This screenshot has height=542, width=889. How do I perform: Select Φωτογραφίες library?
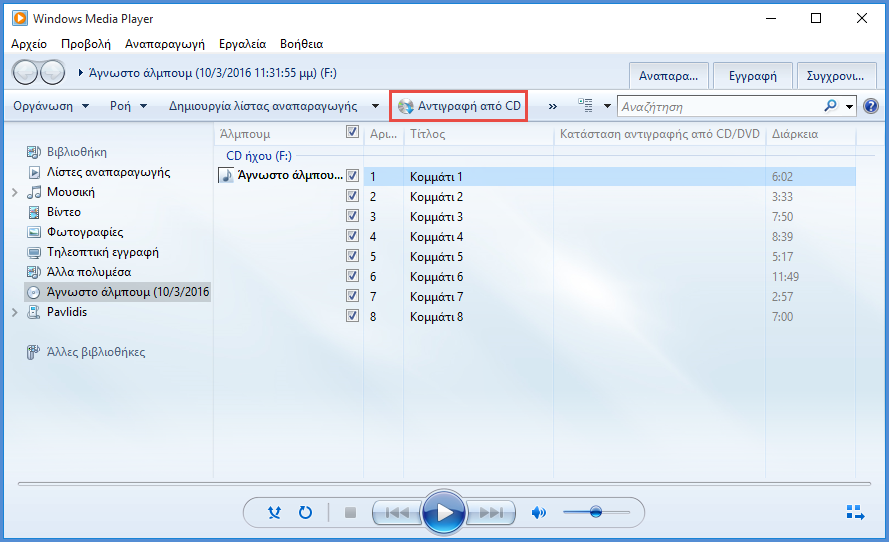84,232
